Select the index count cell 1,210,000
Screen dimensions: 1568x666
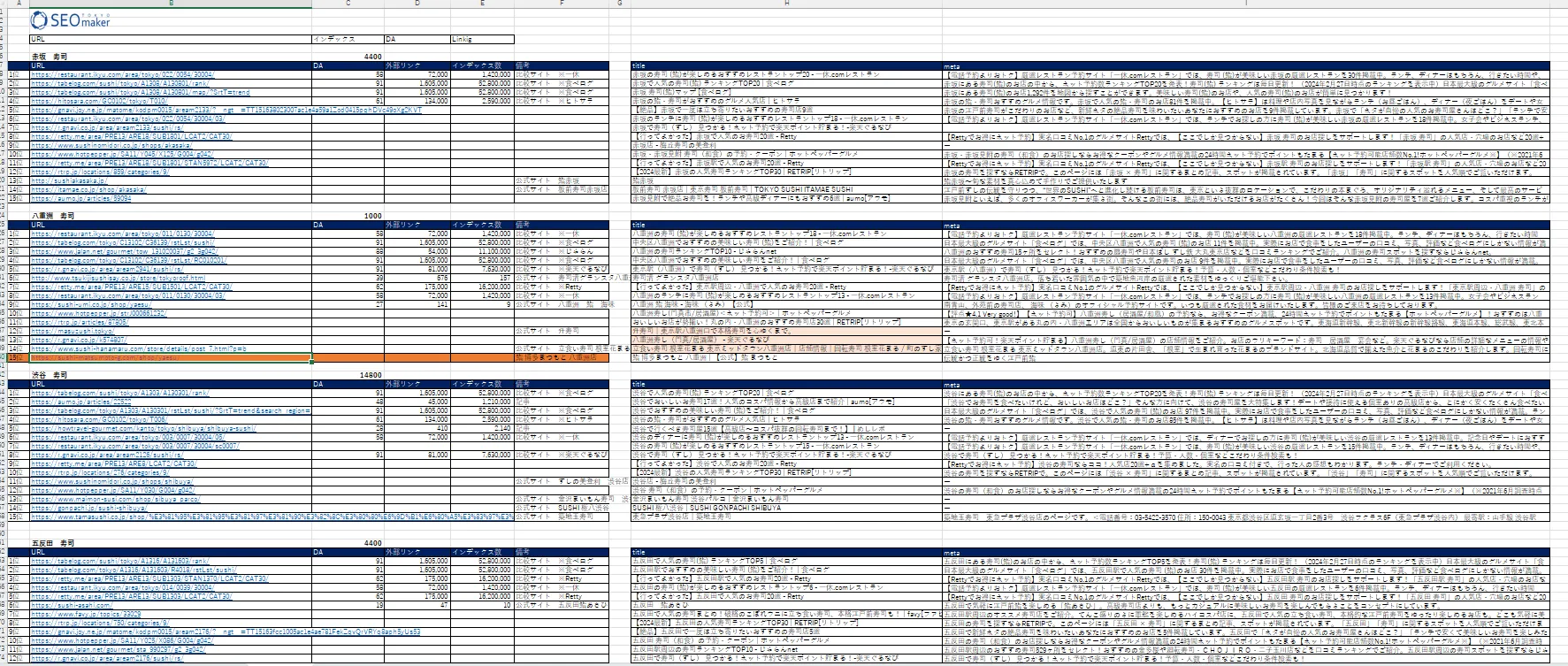coord(482,402)
